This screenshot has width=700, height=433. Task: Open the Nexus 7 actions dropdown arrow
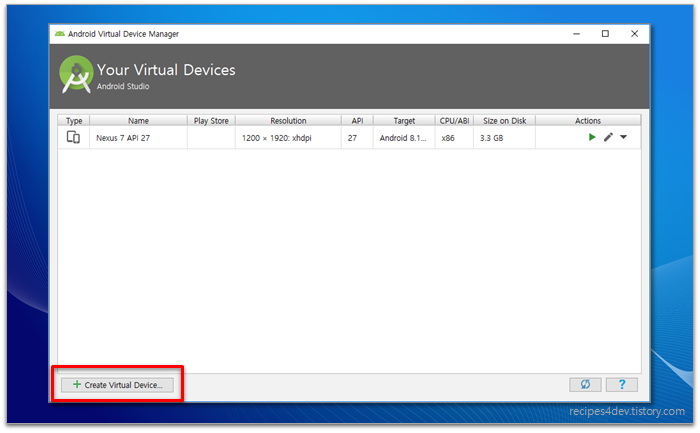coord(624,137)
